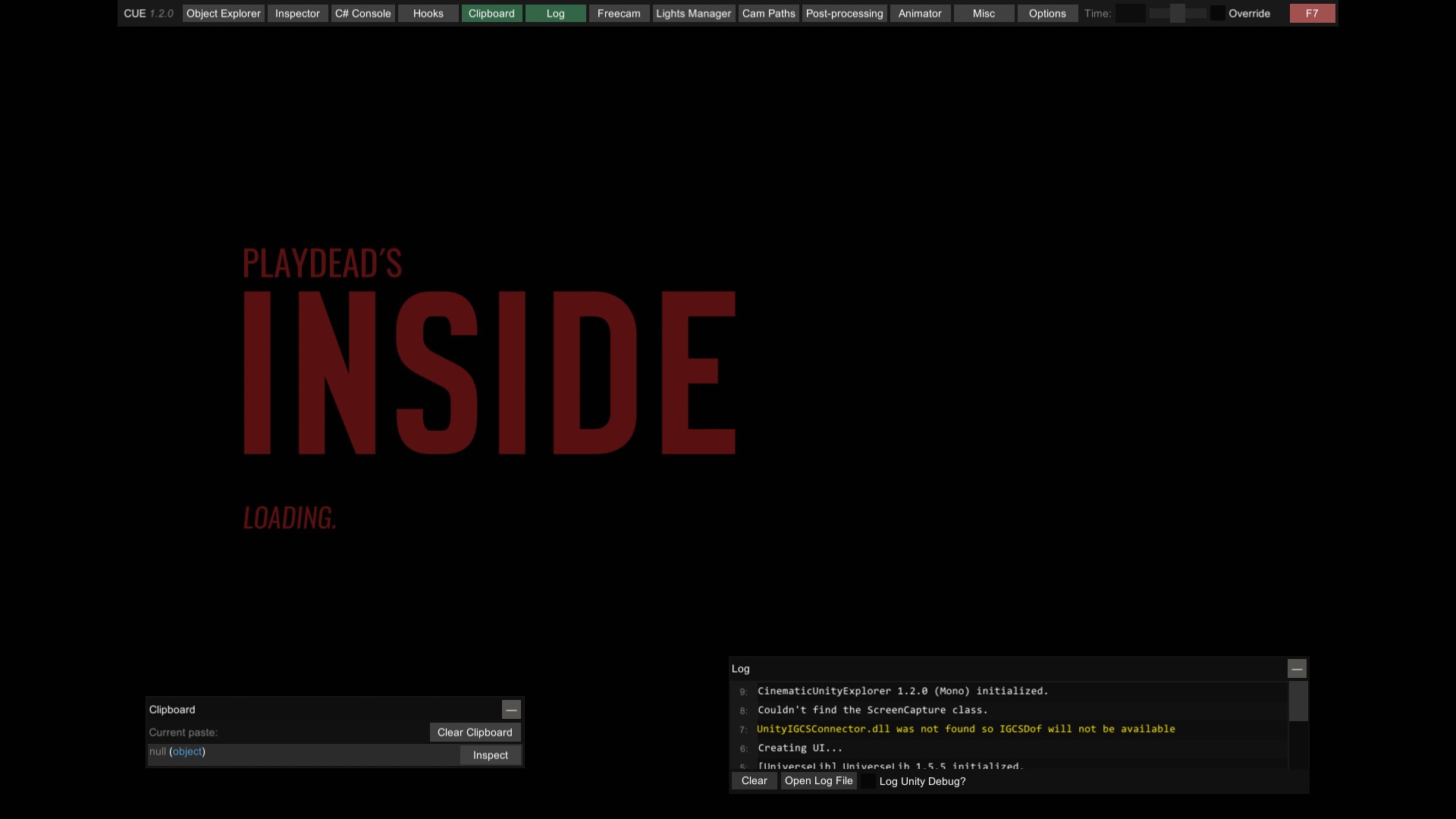Open the Object Explorer panel

click(223, 14)
